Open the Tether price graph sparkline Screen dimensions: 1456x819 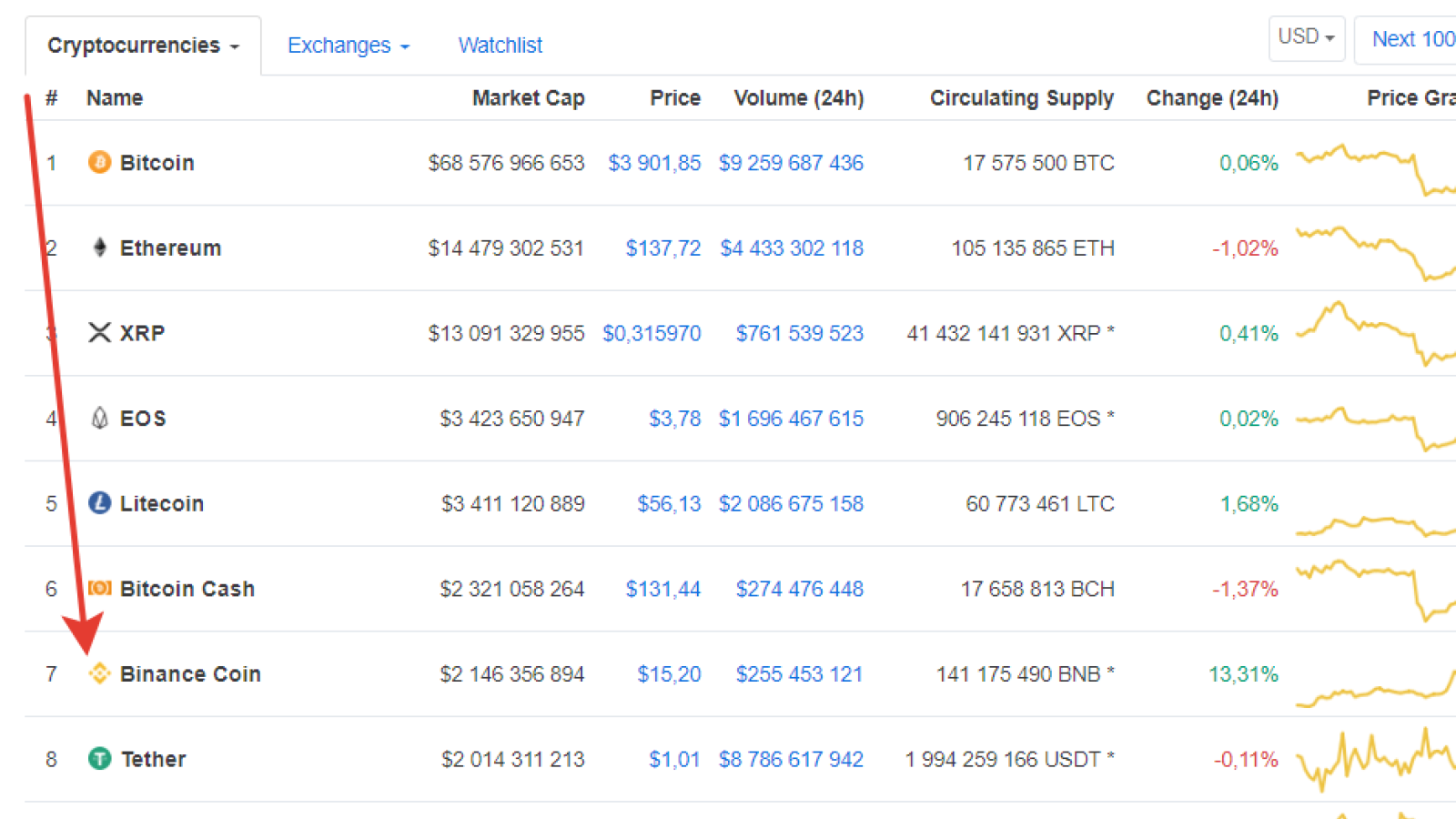(x=1376, y=759)
